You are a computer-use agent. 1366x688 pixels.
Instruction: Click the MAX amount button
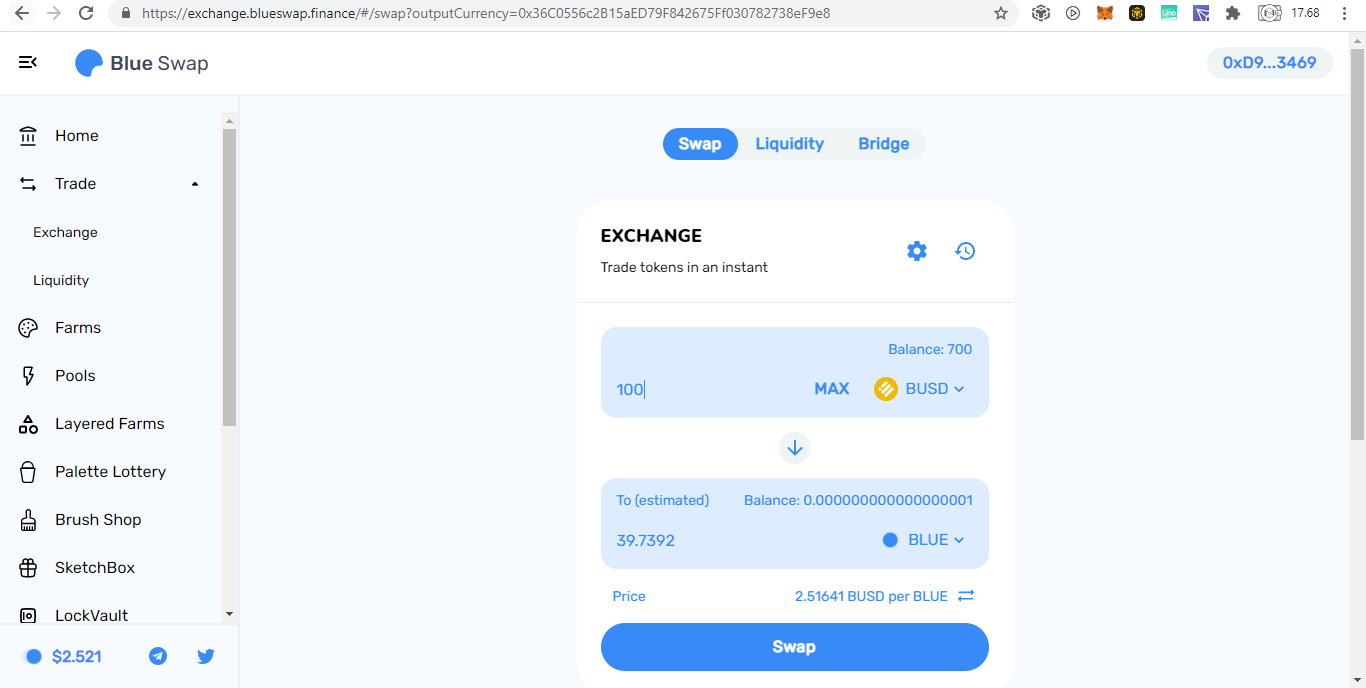pos(832,389)
